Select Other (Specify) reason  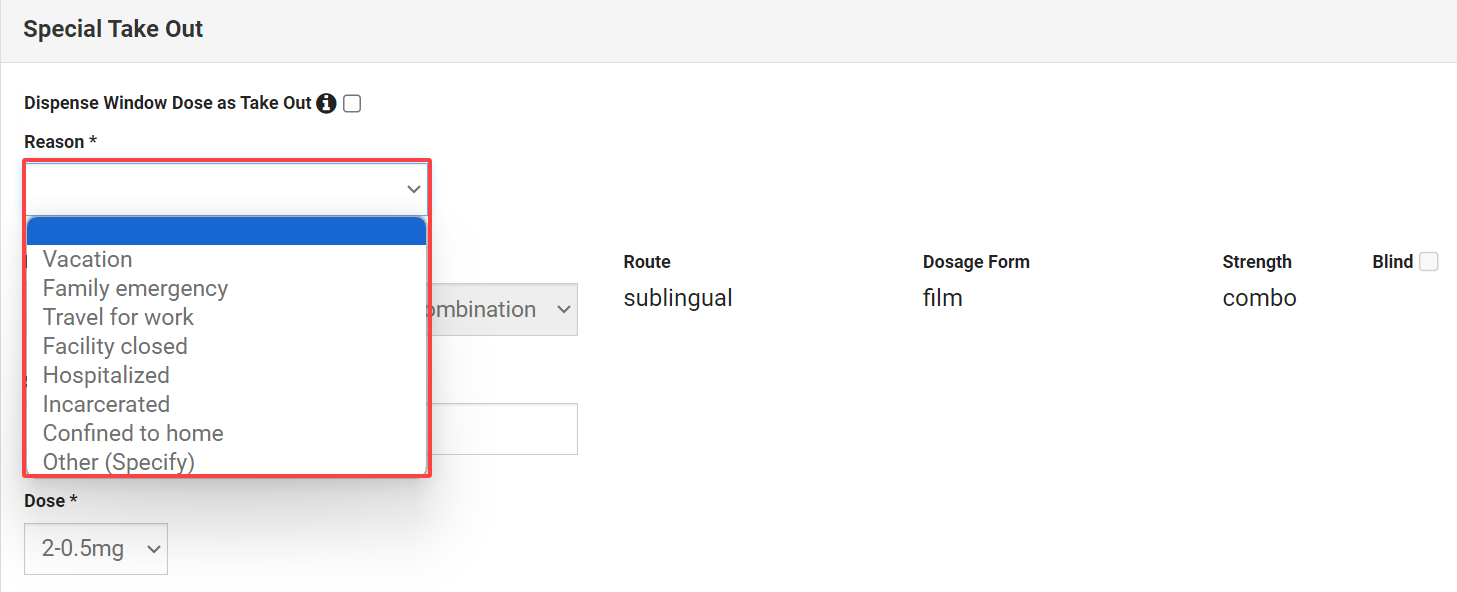118,462
